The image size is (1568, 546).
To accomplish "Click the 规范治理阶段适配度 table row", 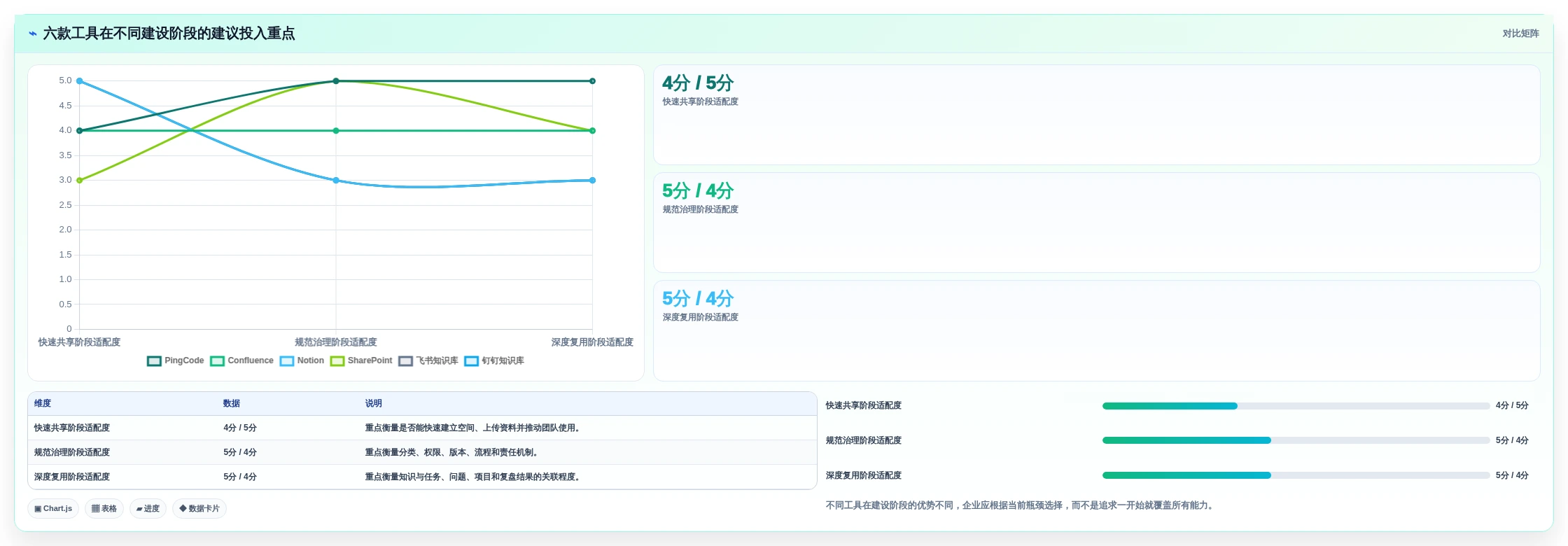I will (422, 452).
